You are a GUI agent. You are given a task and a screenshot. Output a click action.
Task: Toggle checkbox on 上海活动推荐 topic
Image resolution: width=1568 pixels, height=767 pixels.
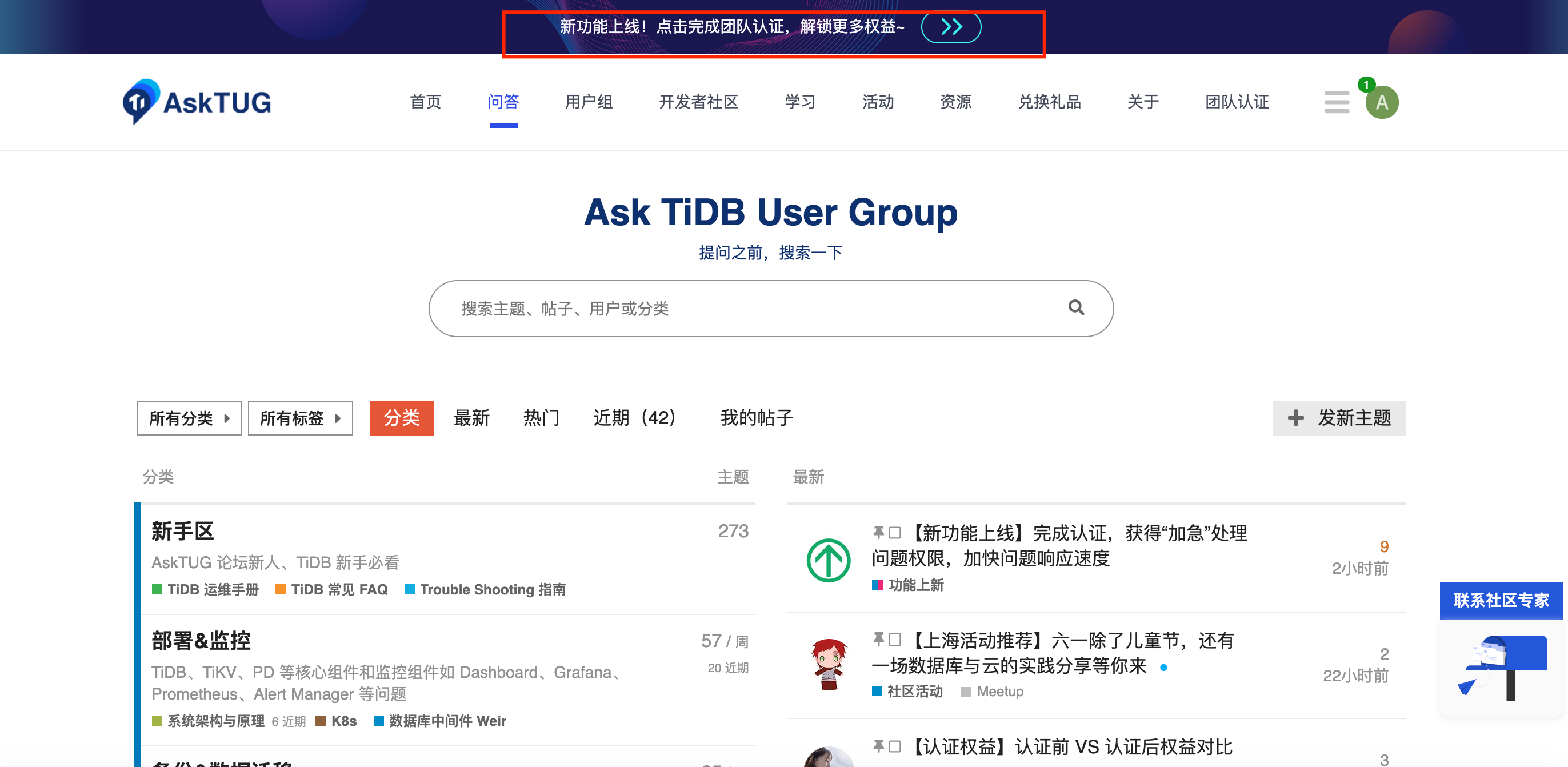point(894,640)
